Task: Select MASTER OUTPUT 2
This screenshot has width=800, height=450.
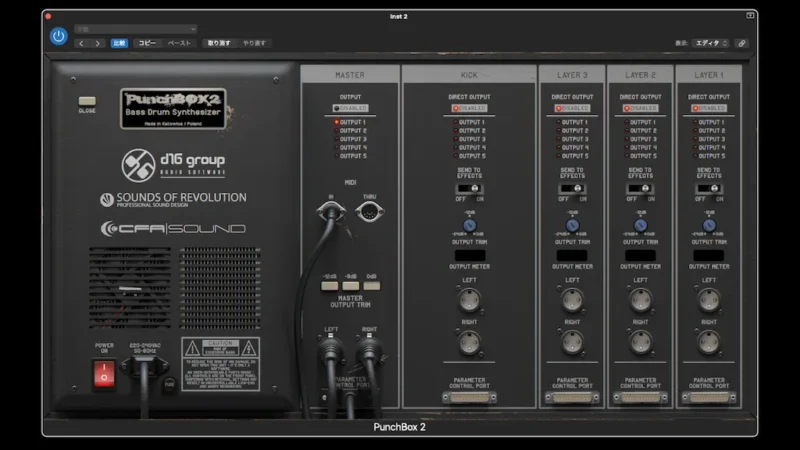Action: (x=350, y=131)
